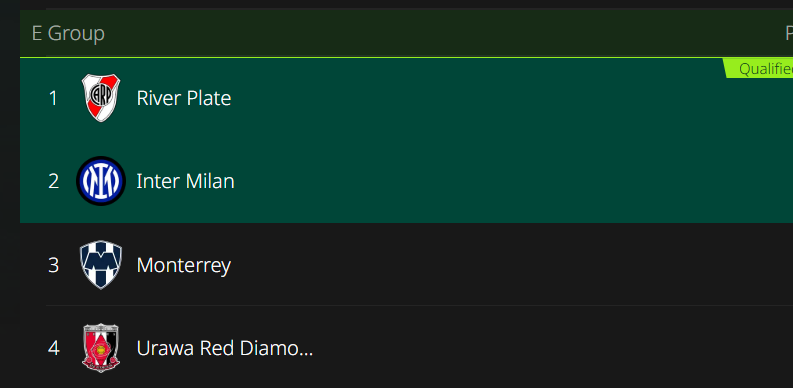Click rank number 1 in standings
The height and width of the screenshot is (388, 793).
53,98
